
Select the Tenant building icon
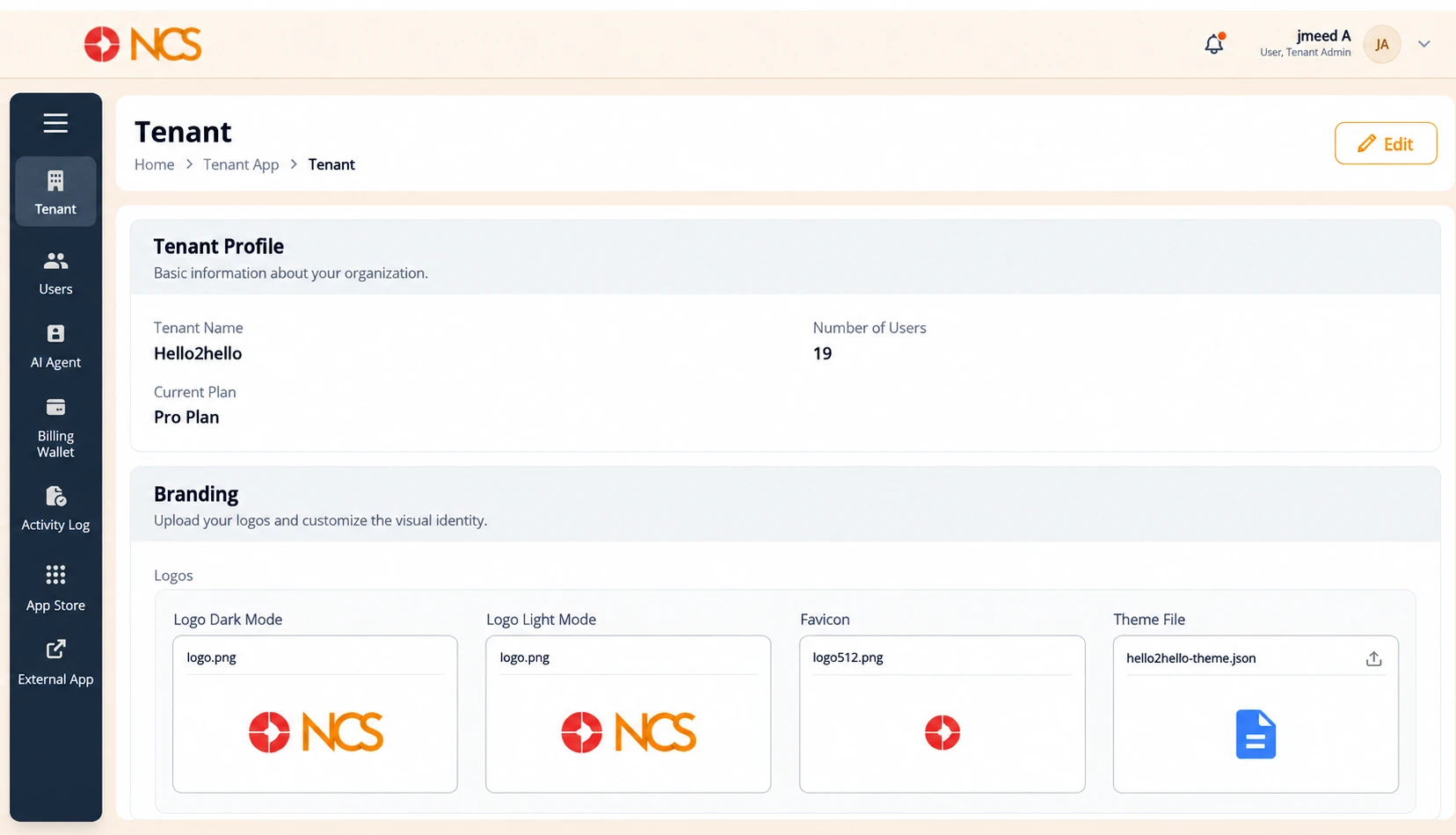coord(55,181)
